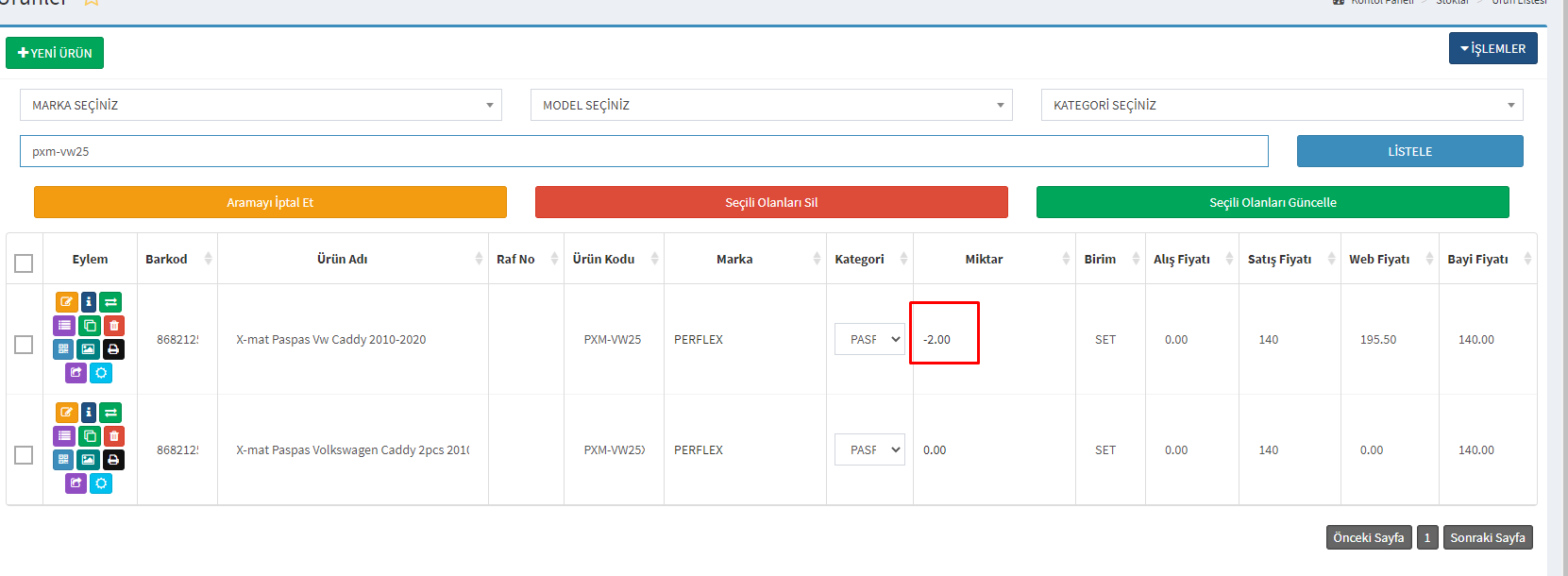1568x576 pixels.
Task: Check the box for X-mat Paspas Vw Caddy 2010-2020
Action: [x=24, y=345]
